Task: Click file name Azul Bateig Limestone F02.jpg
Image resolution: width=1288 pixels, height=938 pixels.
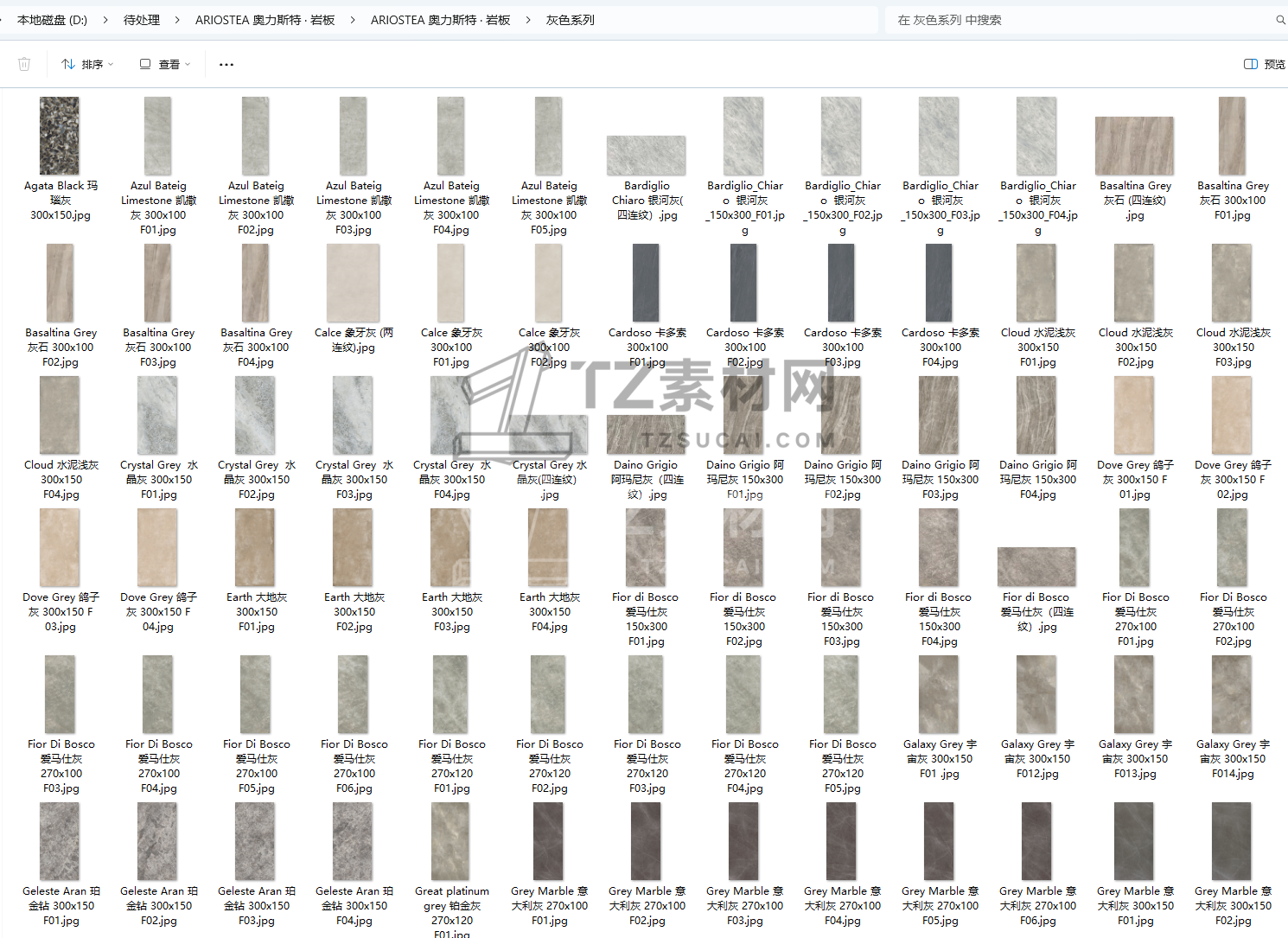Action: click(256, 207)
